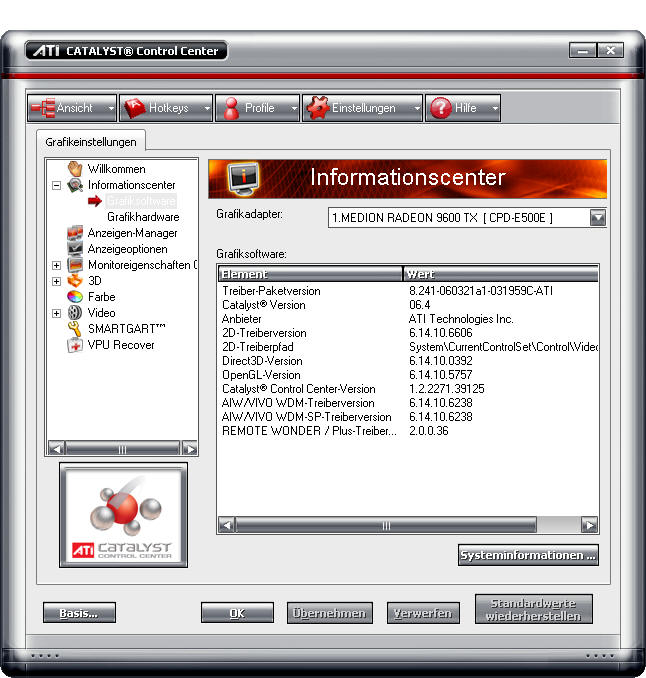Click the tree panel left scroll arrow
The image size is (646, 678).
56,448
